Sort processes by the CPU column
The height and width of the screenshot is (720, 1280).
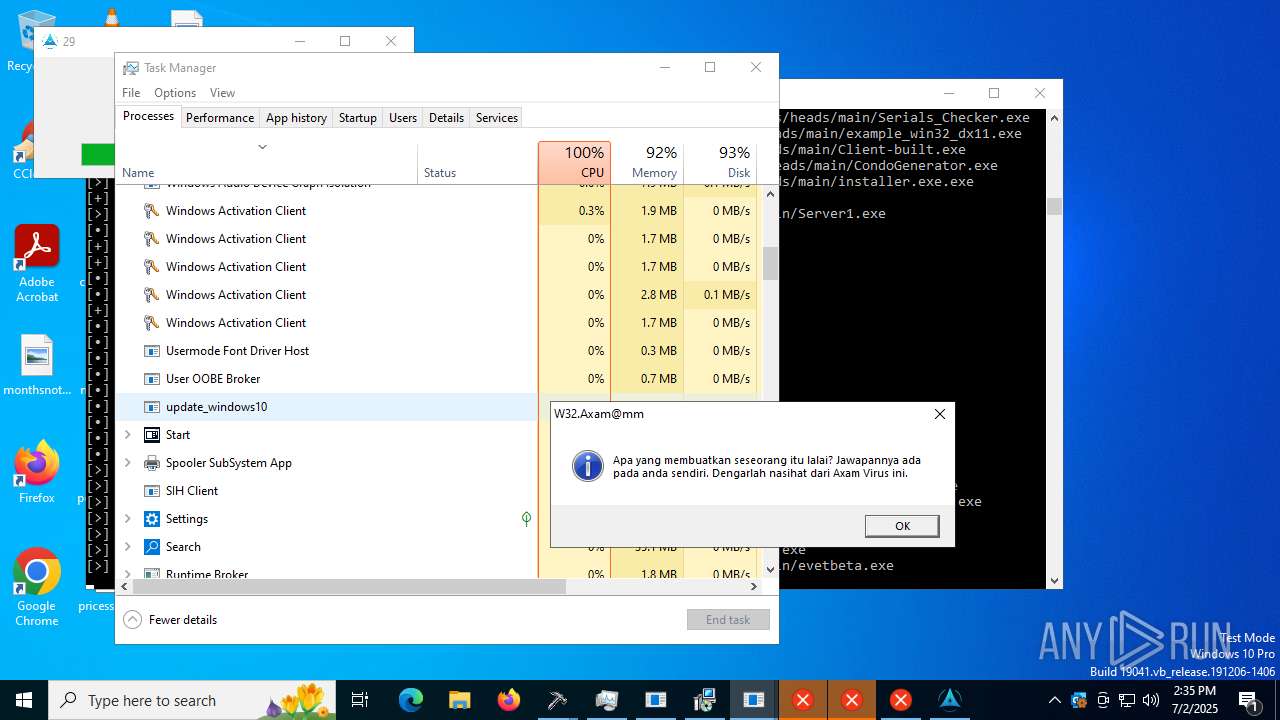click(x=574, y=162)
